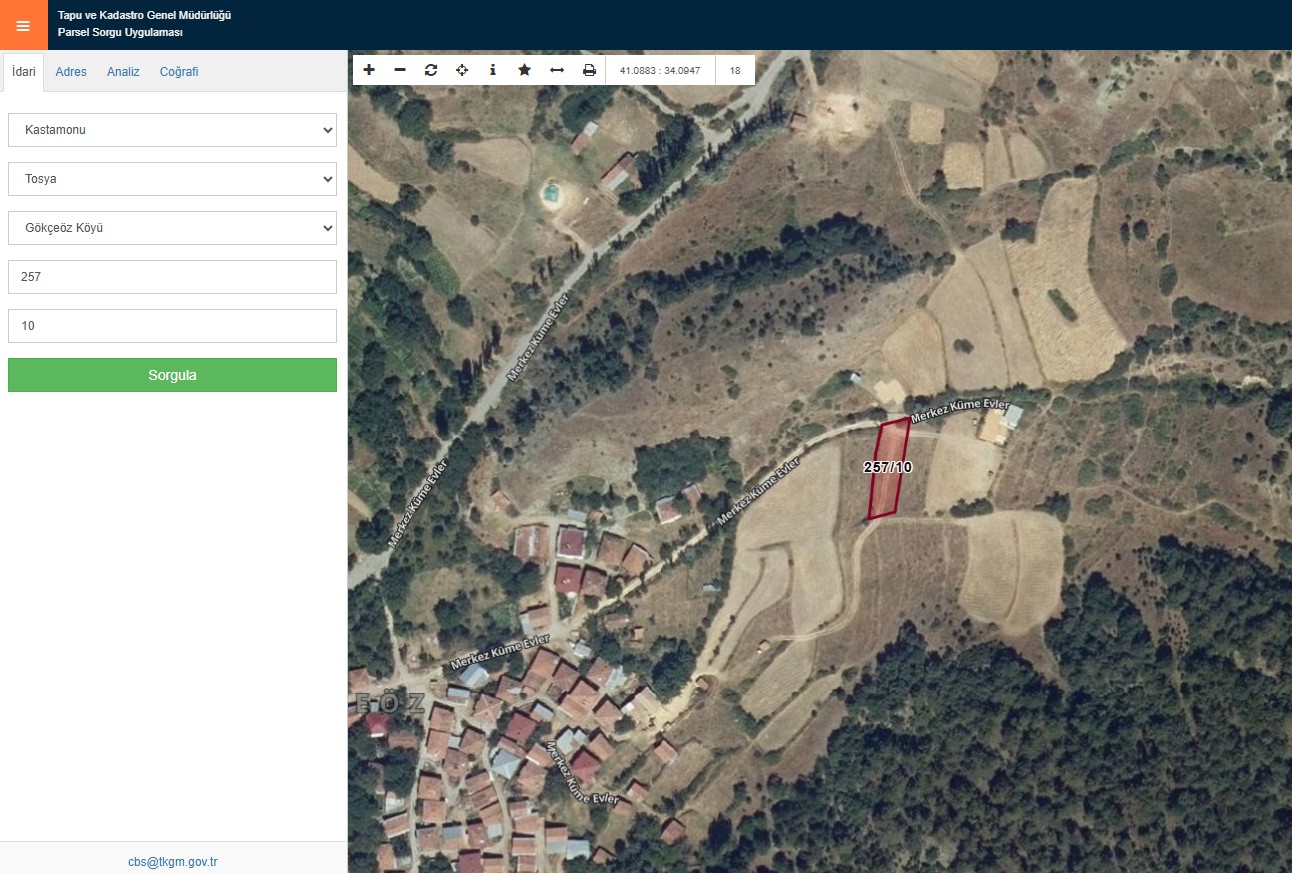Click the star favorites icon
The height and width of the screenshot is (873, 1292).
524,70
